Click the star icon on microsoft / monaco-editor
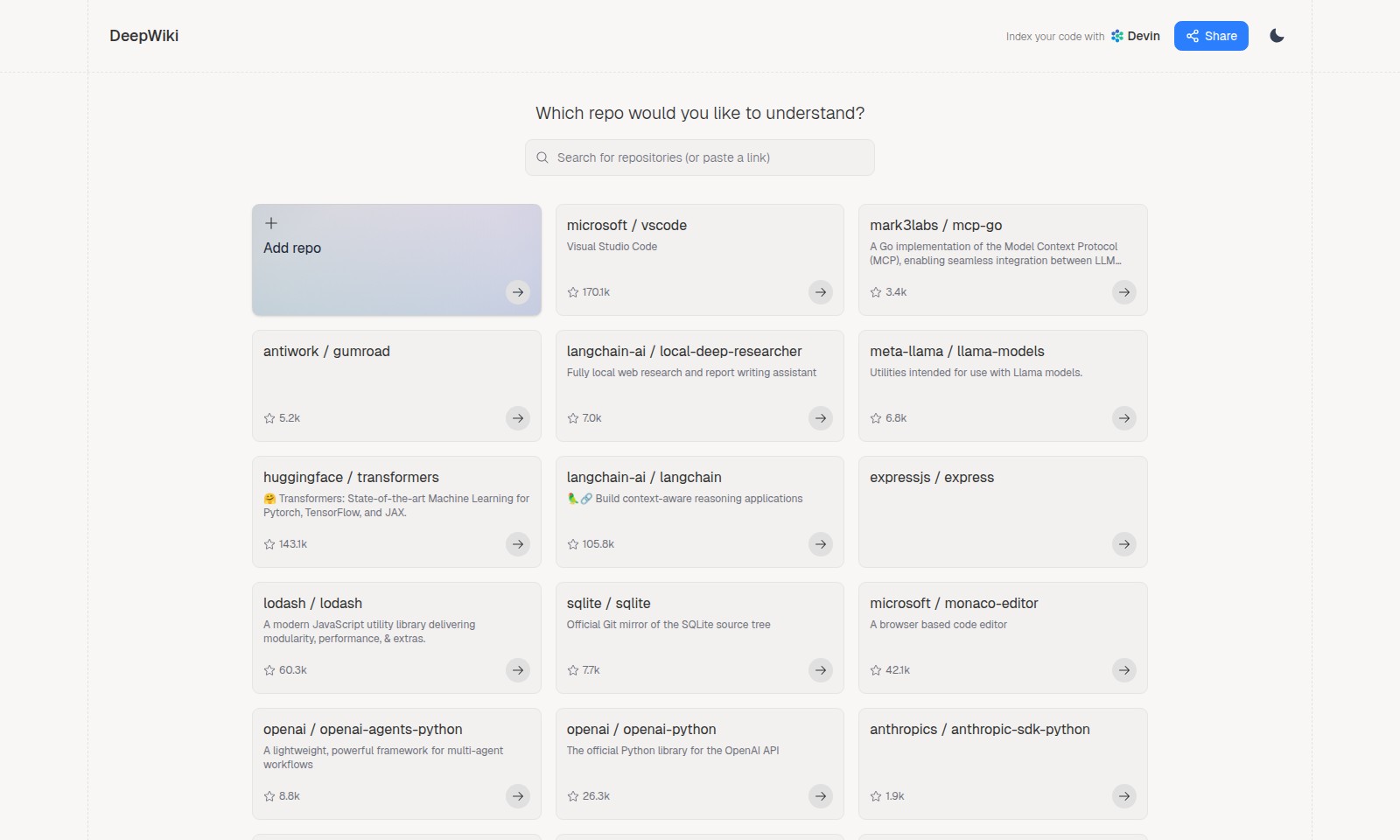1400x840 pixels. 876,670
